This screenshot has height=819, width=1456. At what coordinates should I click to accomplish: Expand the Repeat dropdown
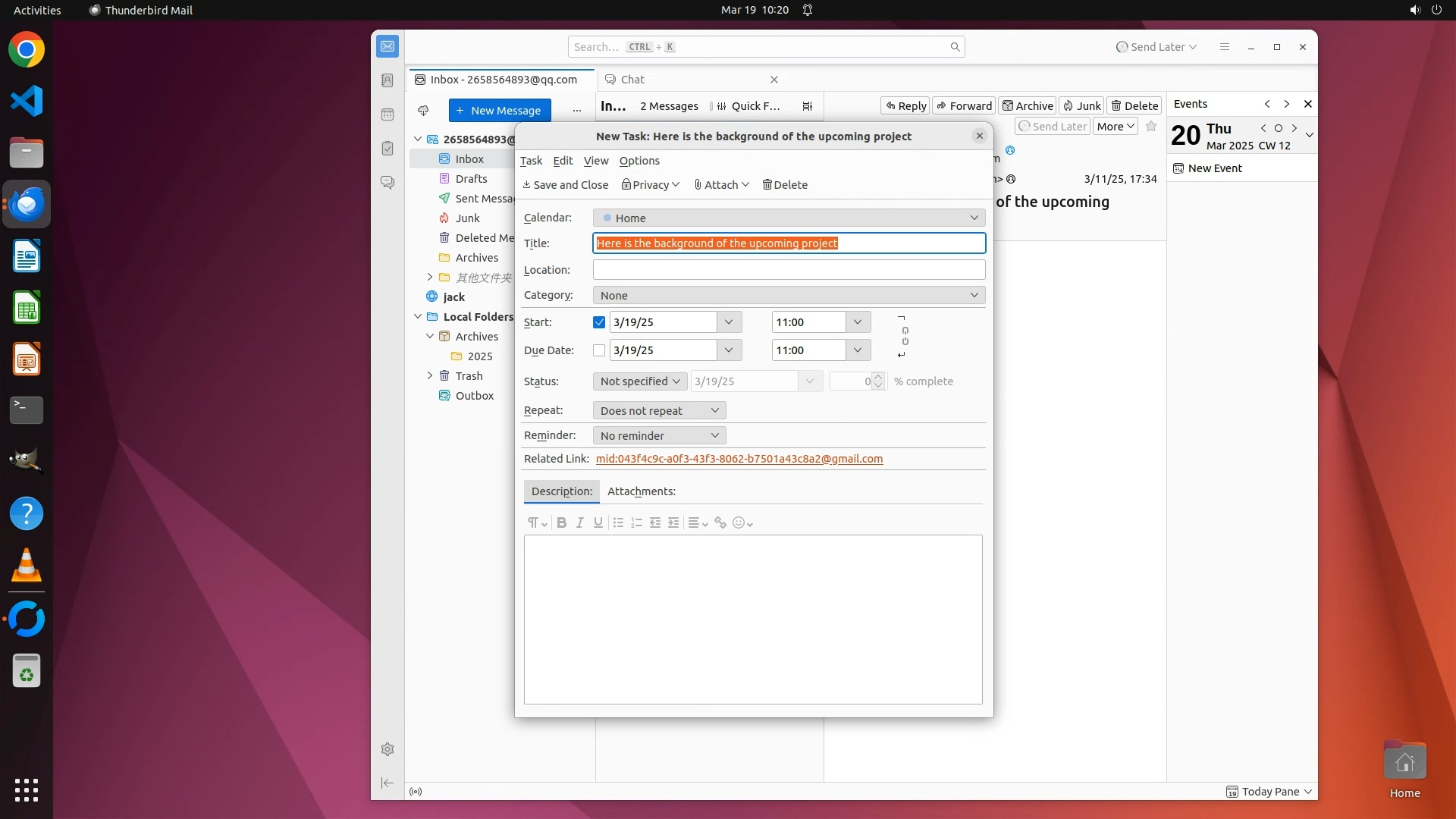(x=659, y=410)
